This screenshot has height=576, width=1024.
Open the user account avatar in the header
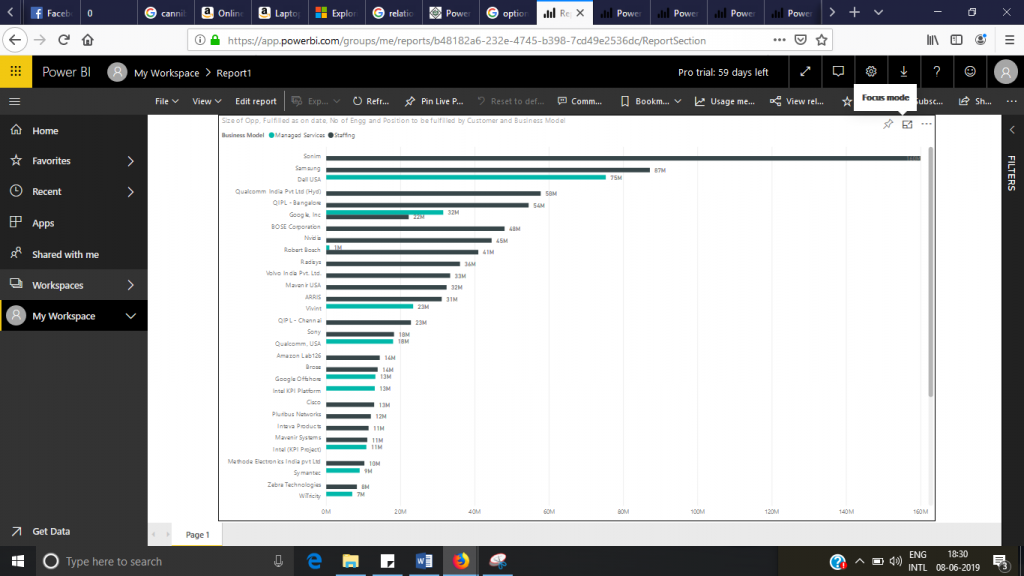pos(1005,72)
